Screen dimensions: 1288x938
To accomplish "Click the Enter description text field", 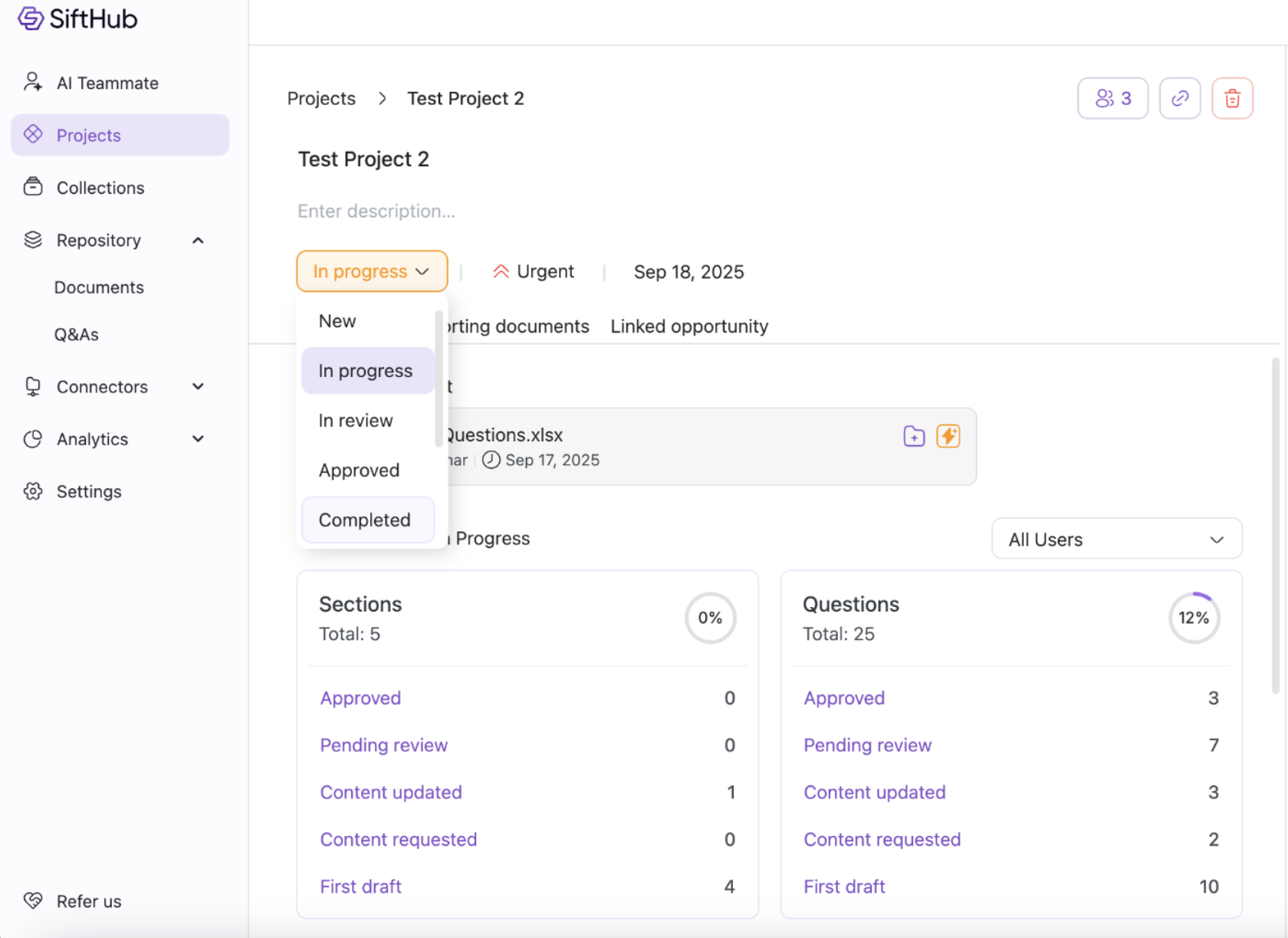I will pyautogui.click(x=376, y=212).
